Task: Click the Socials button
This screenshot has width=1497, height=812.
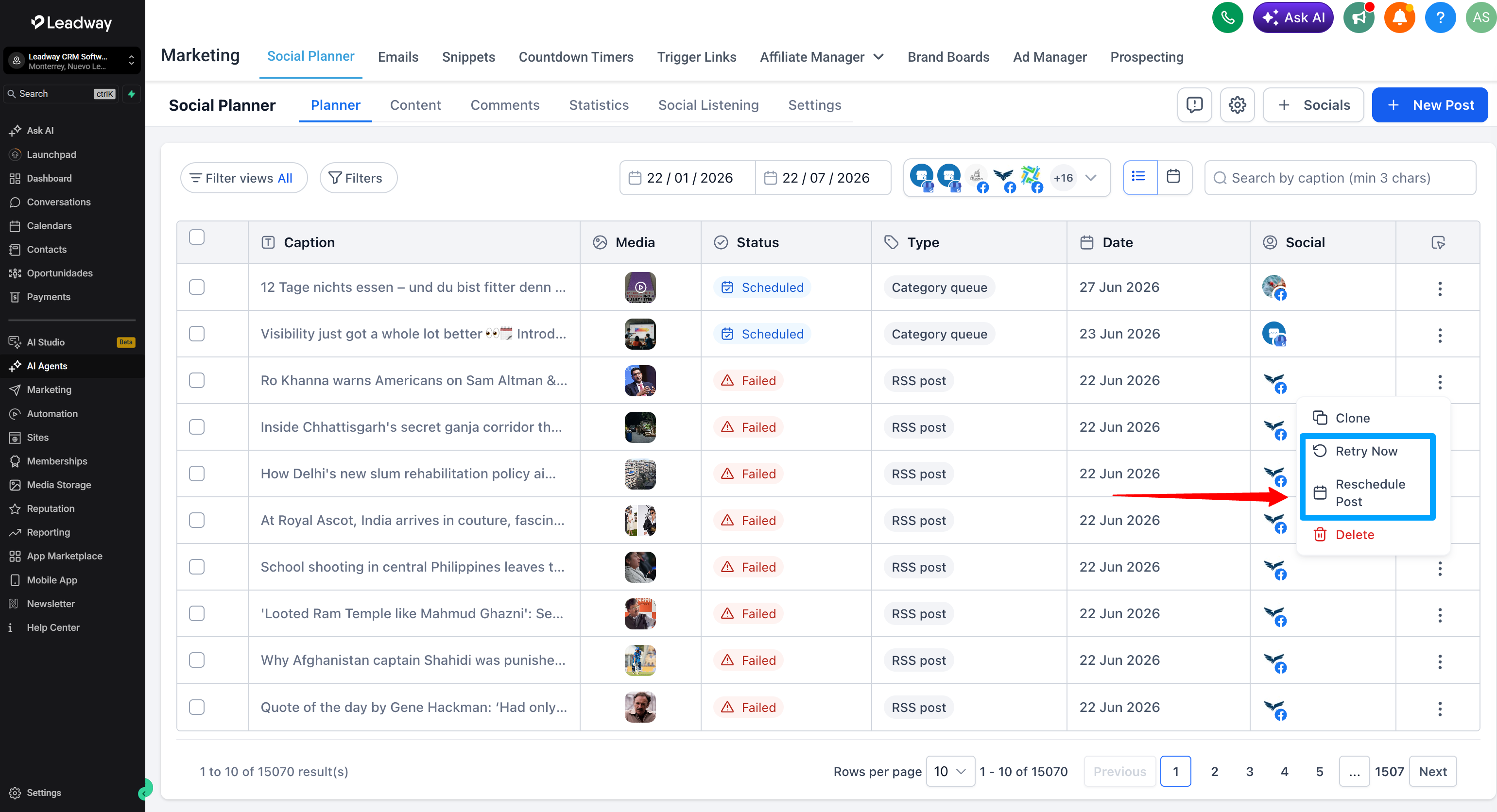Action: click(x=1313, y=105)
